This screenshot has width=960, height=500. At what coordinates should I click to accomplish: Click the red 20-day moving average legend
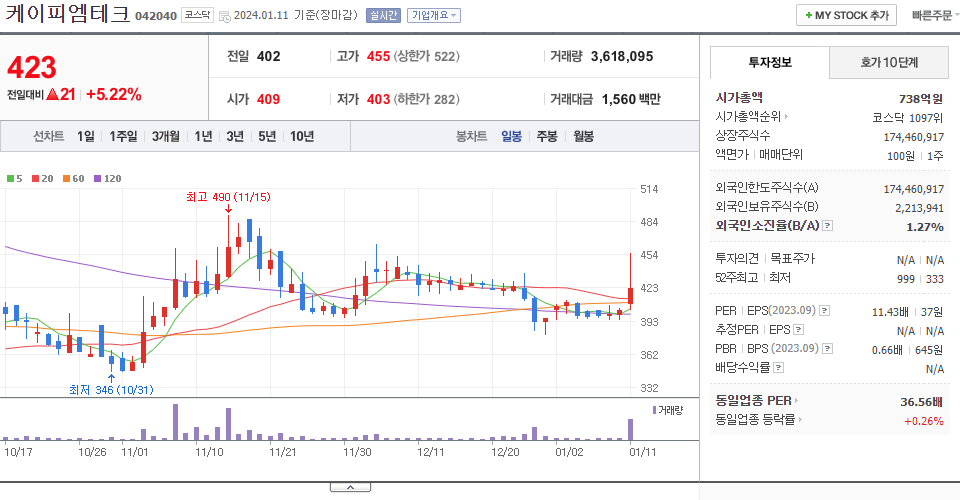[x=43, y=179]
